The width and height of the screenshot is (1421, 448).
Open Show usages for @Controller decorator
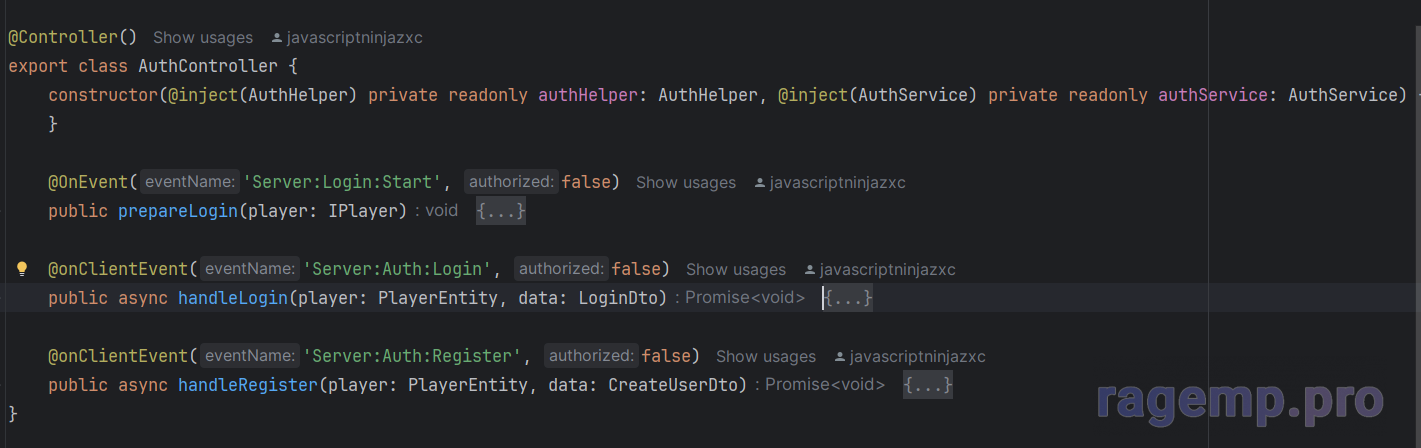[x=203, y=38]
